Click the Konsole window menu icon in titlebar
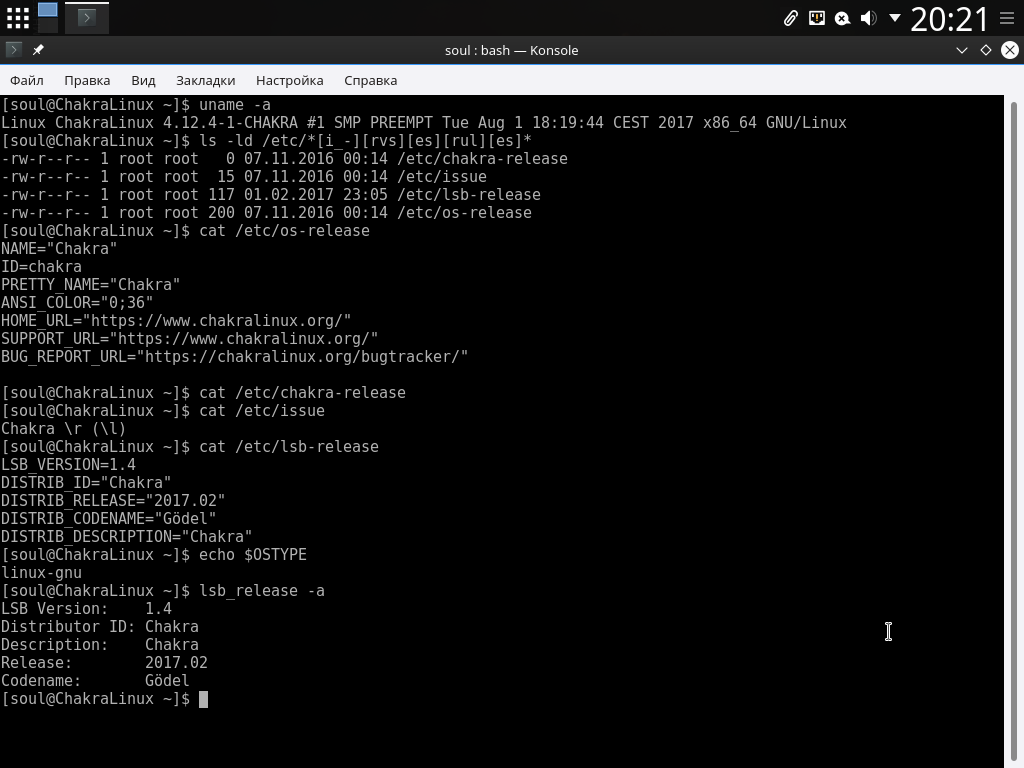This screenshot has width=1024, height=768. click(x=14, y=50)
